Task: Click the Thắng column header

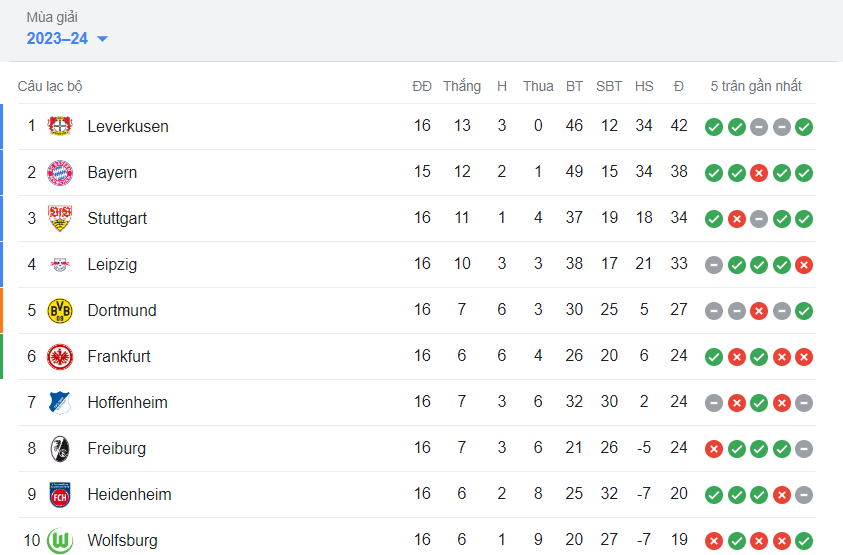Action: click(x=462, y=86)
